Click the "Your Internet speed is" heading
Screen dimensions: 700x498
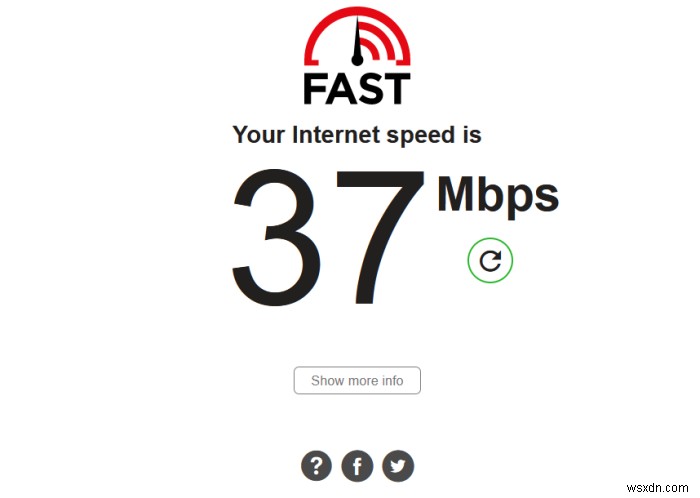pyautogui.click(x=357, y=135)
